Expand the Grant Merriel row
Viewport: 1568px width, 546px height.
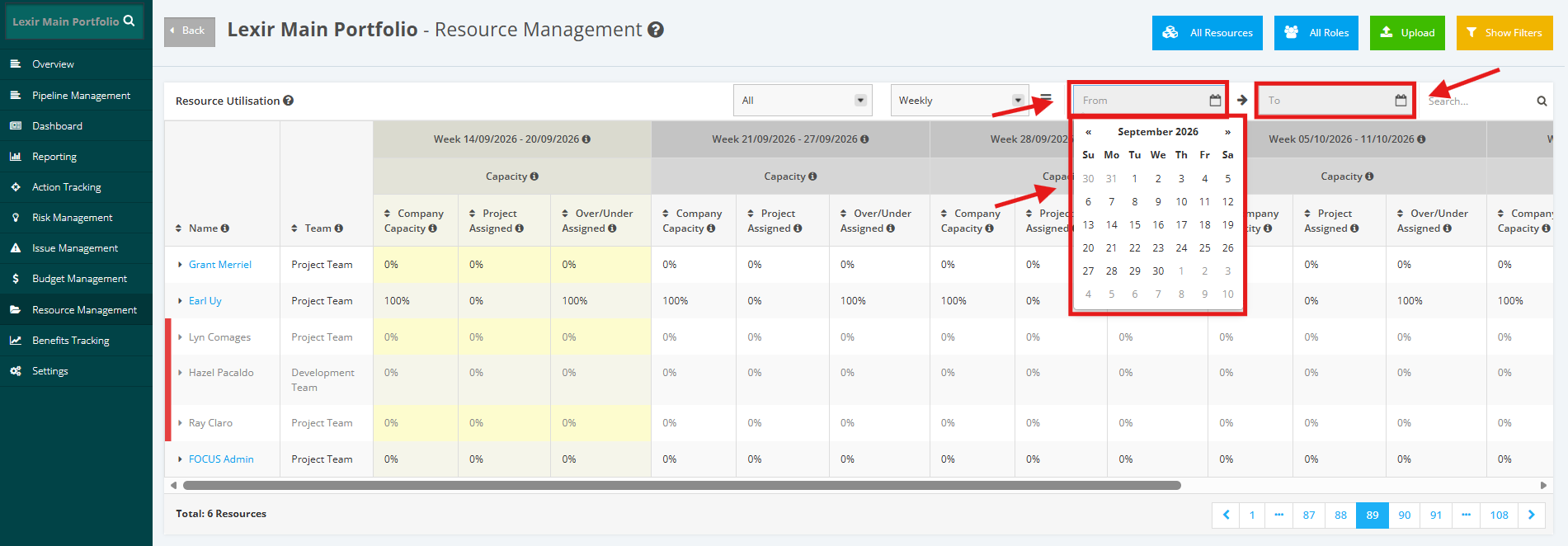click(180, 265)
